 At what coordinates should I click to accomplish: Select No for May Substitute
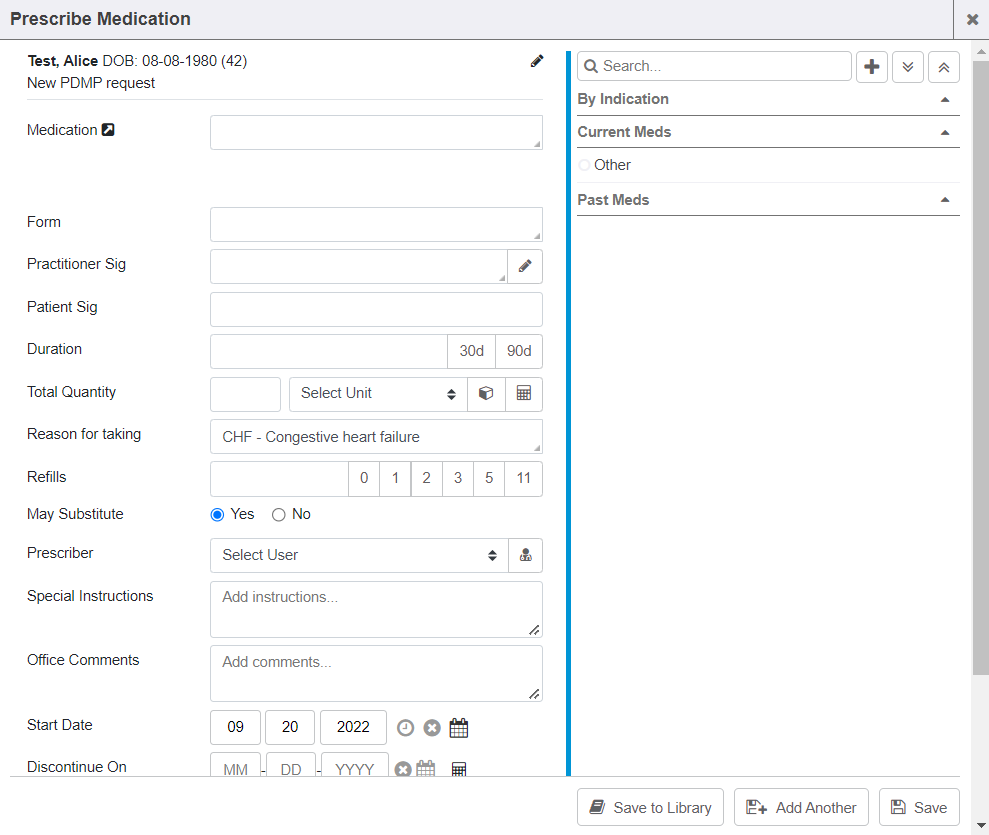pos(279,515)
